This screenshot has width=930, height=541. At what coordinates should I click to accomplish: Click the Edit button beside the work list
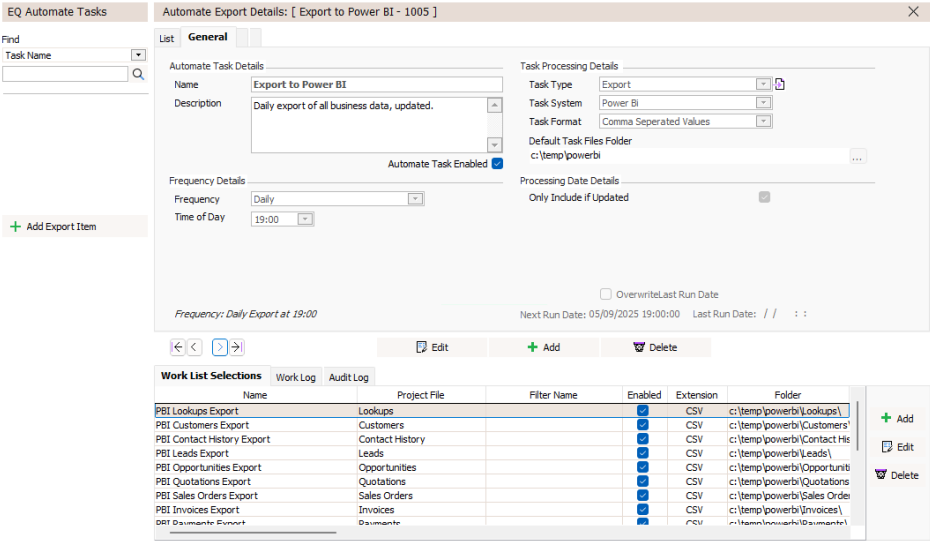[897, 447]
